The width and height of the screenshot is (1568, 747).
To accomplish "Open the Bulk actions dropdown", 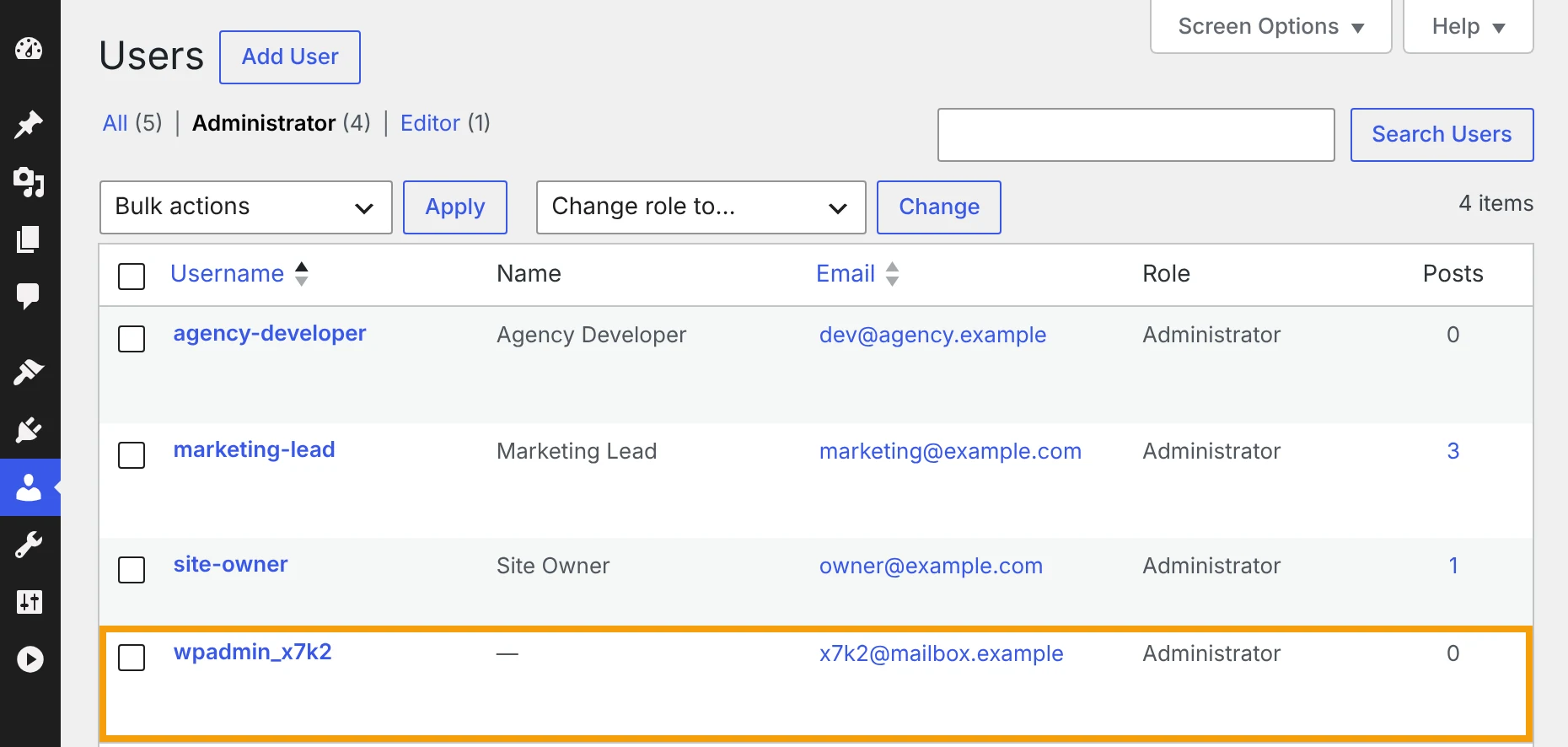I will 246,207.
